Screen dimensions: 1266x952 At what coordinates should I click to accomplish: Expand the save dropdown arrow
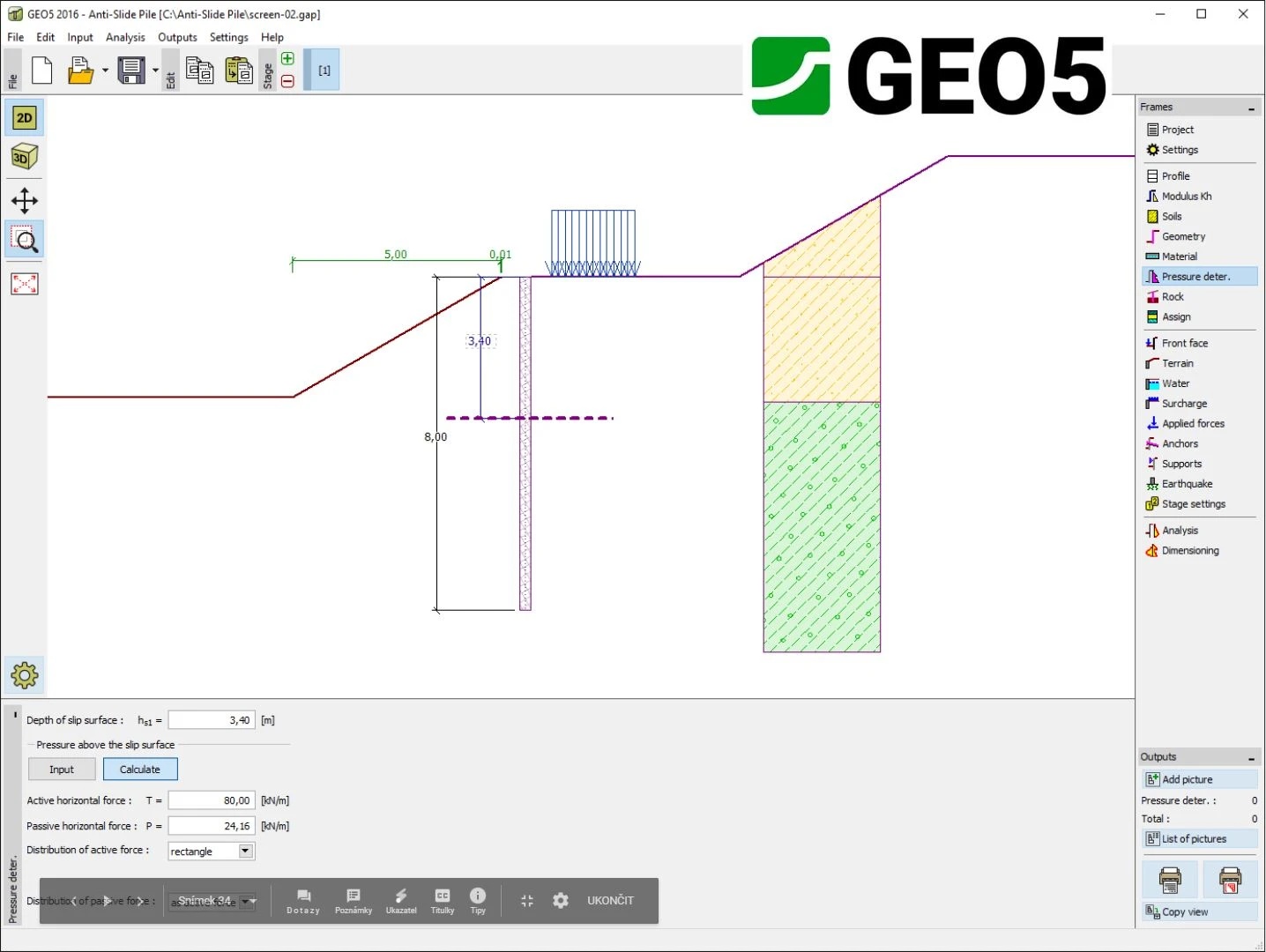coord(155,71)
